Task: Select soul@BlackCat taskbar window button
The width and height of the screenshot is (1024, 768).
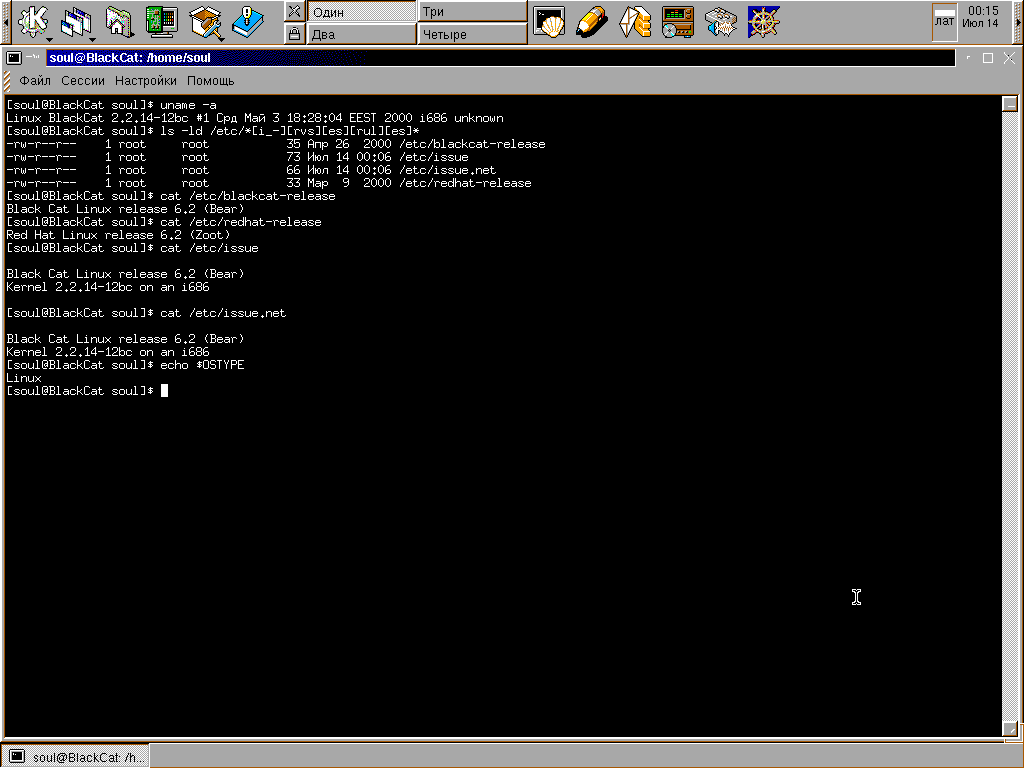Action: [75, 756]
